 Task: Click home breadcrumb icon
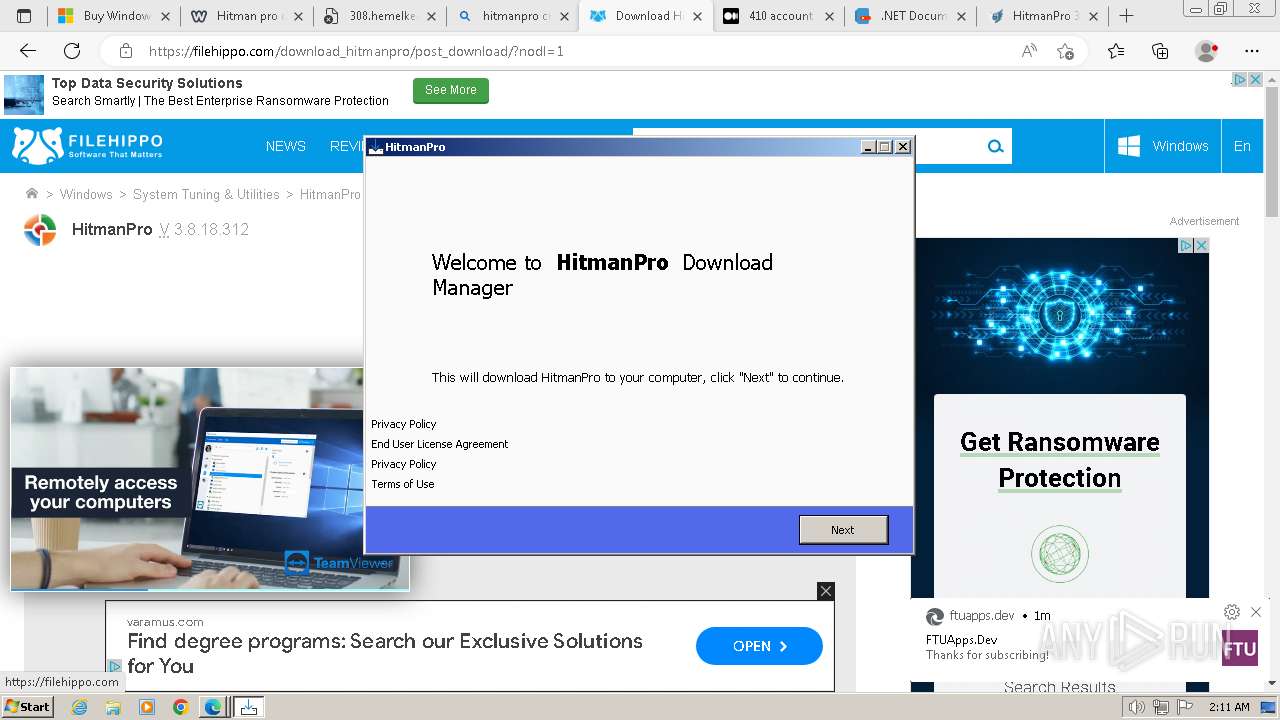click(32, 194)
